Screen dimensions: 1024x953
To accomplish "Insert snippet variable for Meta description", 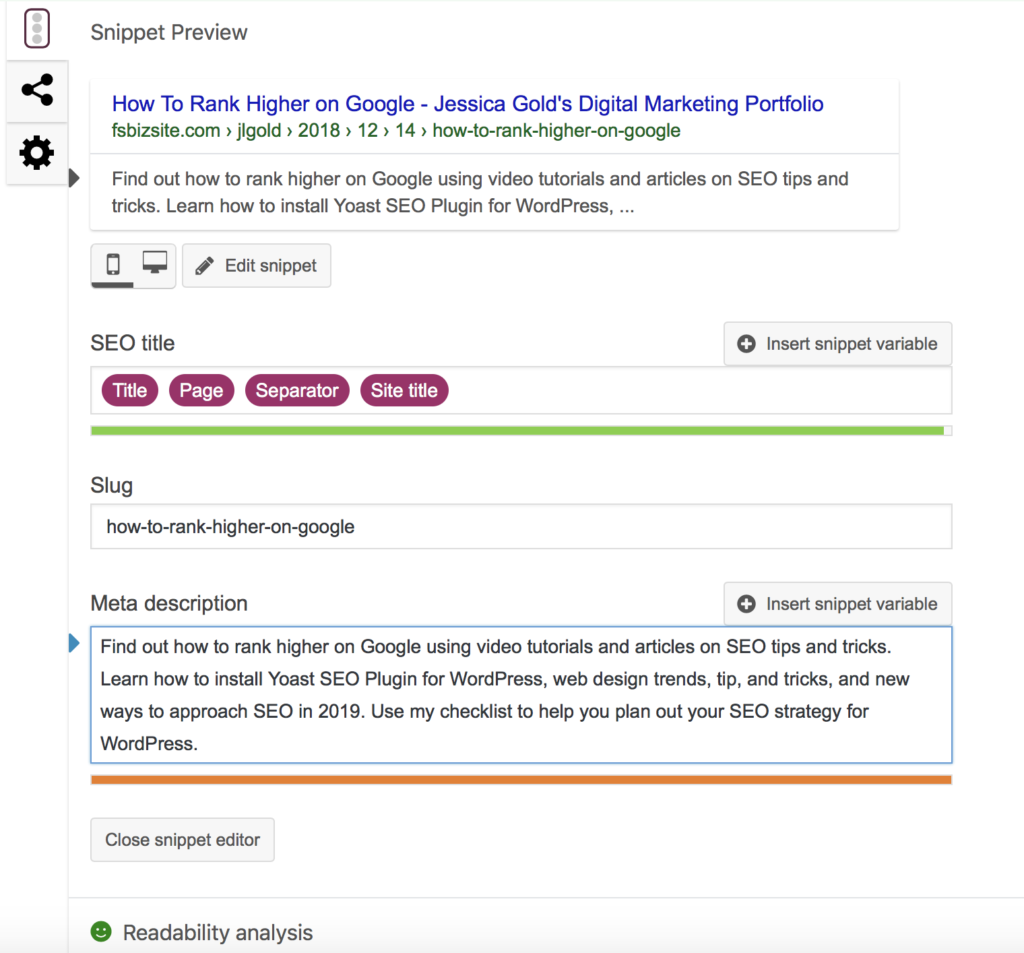I will (x=837, y=604).
